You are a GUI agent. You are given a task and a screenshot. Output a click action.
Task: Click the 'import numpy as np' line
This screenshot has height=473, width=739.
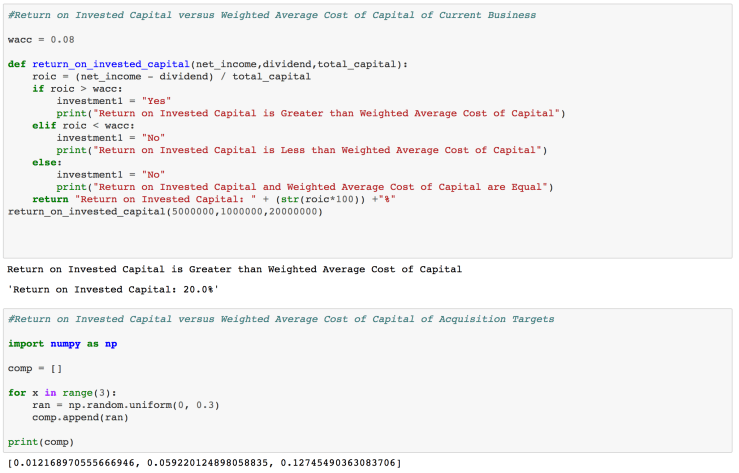coord(62,344)
